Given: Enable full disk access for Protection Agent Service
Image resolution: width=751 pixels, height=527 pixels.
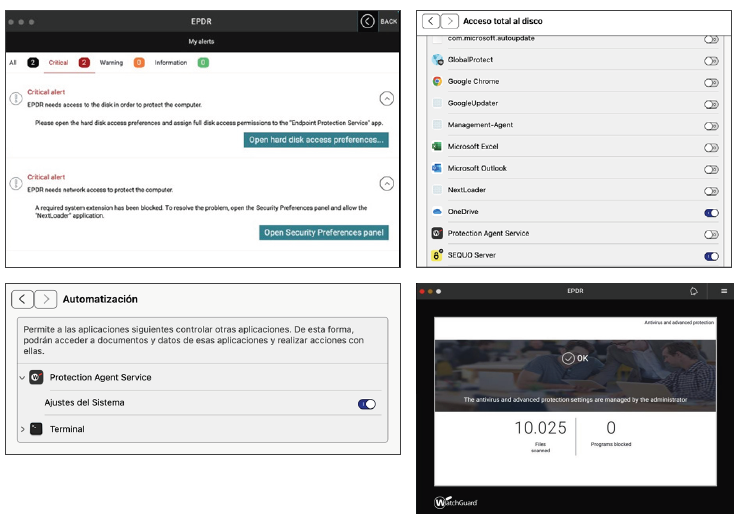Looking at the screenshot, I should point(711,234).
